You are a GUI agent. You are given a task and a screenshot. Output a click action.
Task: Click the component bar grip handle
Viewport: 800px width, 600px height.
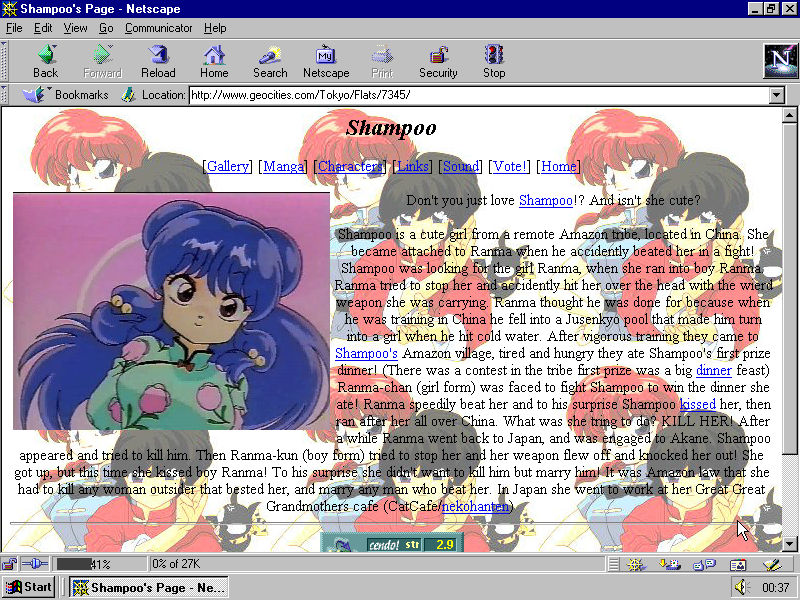tap(614, 564)
